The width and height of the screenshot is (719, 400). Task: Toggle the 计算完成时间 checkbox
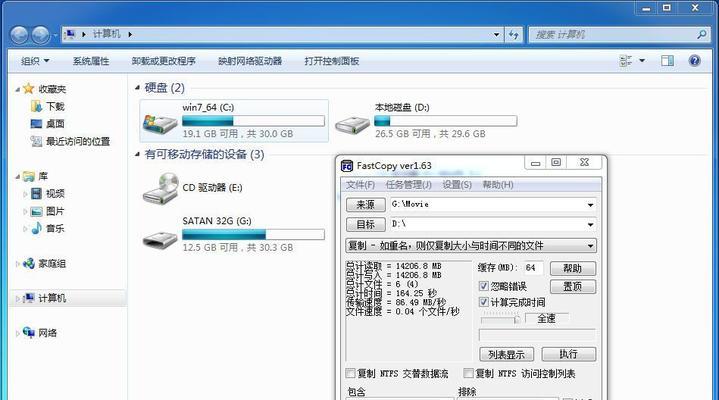483,302
